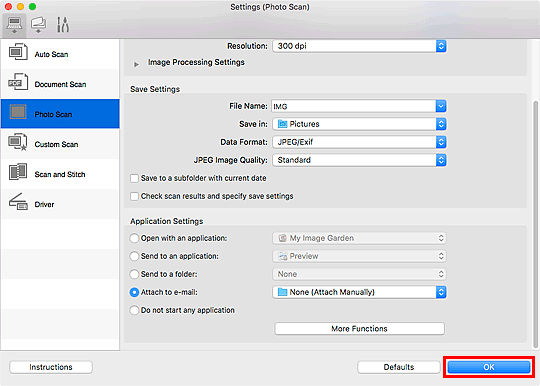
Task: Open the Save in Pictures dropdown
Action: [359, 124]
